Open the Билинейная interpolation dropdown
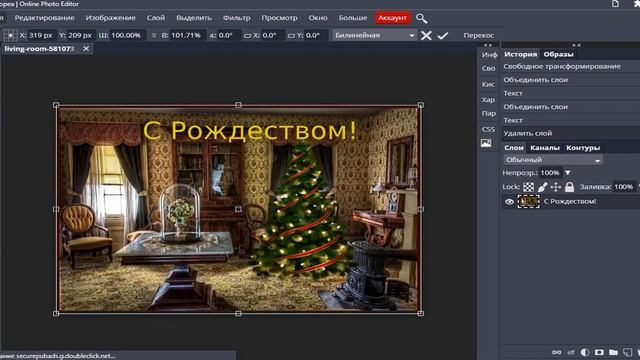The height and width of the screenshot is (360, 640). tap(374, 36)
